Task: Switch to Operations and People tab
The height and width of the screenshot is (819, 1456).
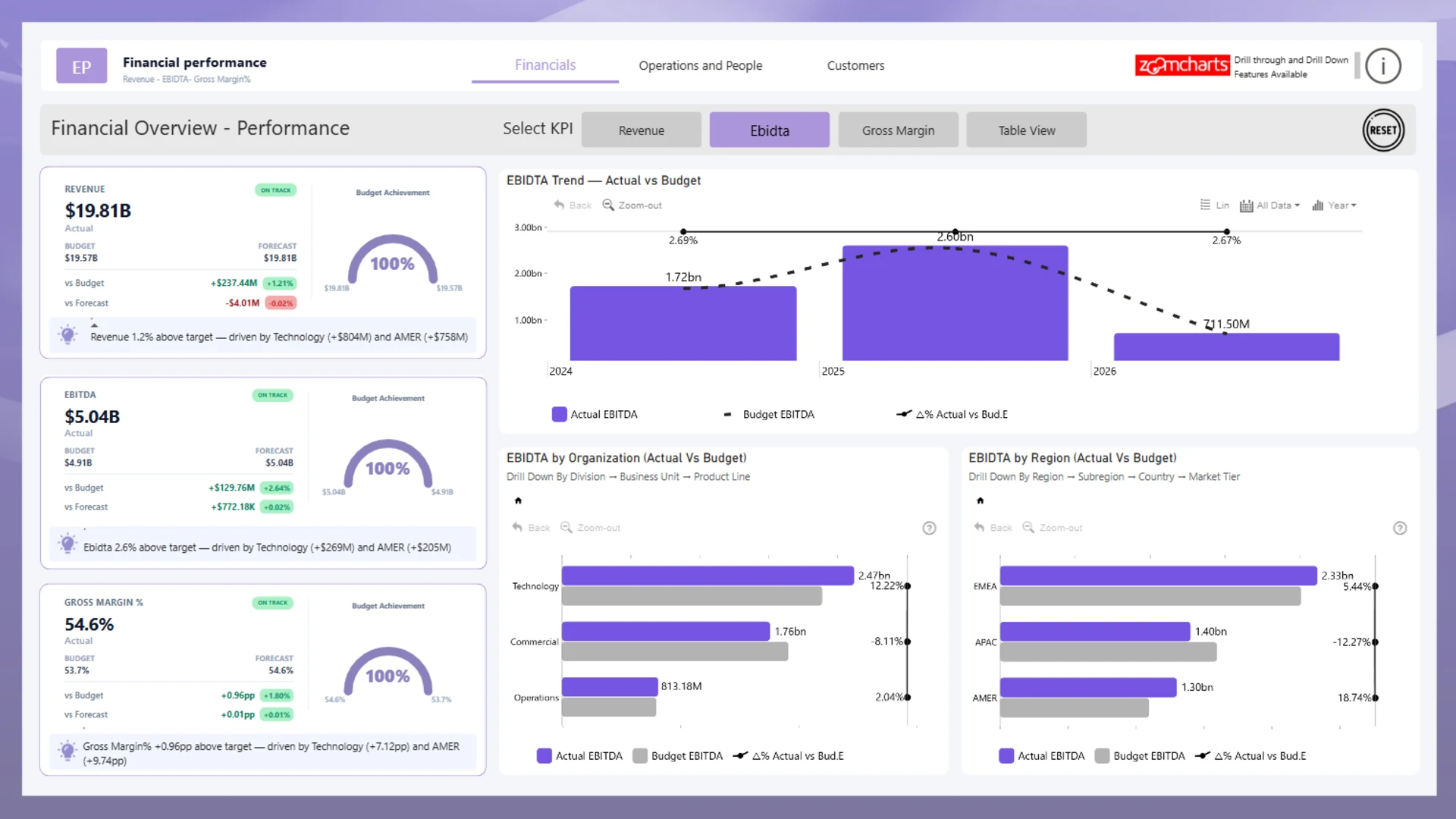Action: 700,66
